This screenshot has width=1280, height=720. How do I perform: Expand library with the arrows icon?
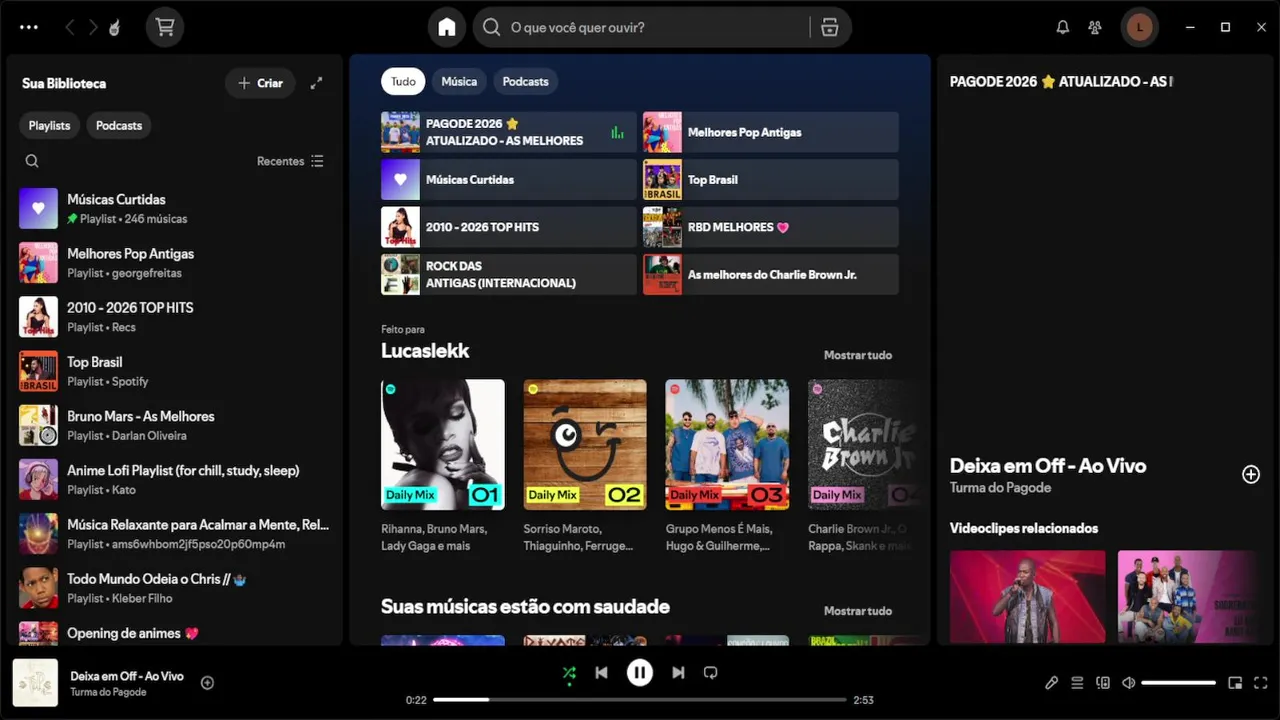[x=316, y=83]
